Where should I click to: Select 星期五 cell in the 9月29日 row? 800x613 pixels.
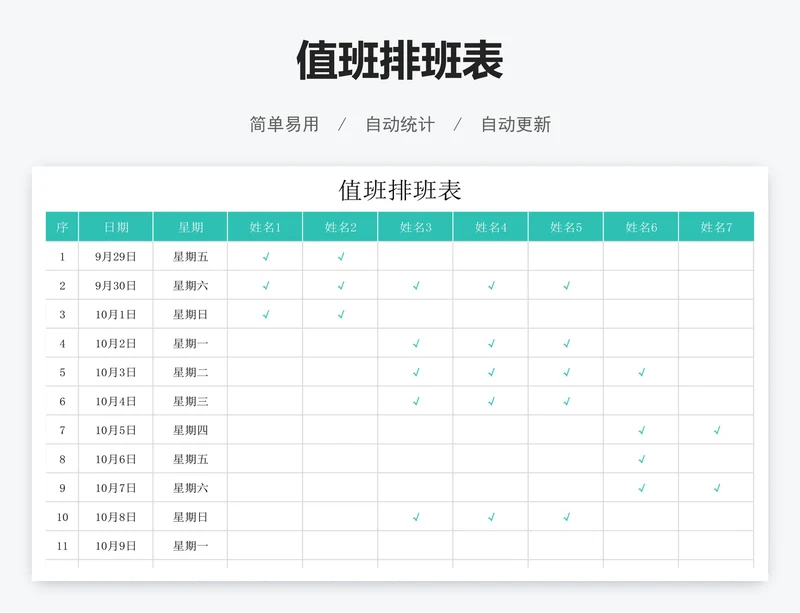[190, 257]
